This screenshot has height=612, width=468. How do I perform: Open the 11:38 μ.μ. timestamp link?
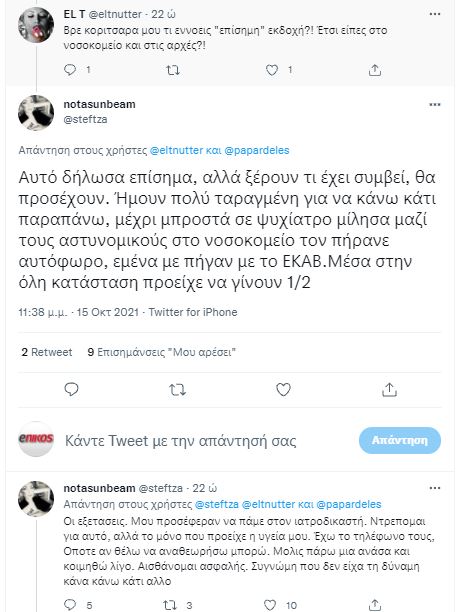tap(43, 312)
